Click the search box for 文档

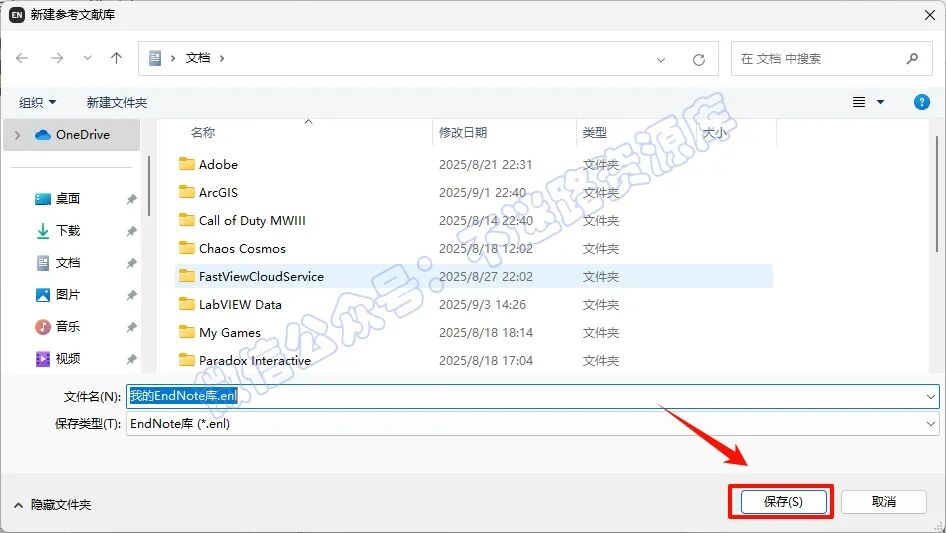coord(831,59)
